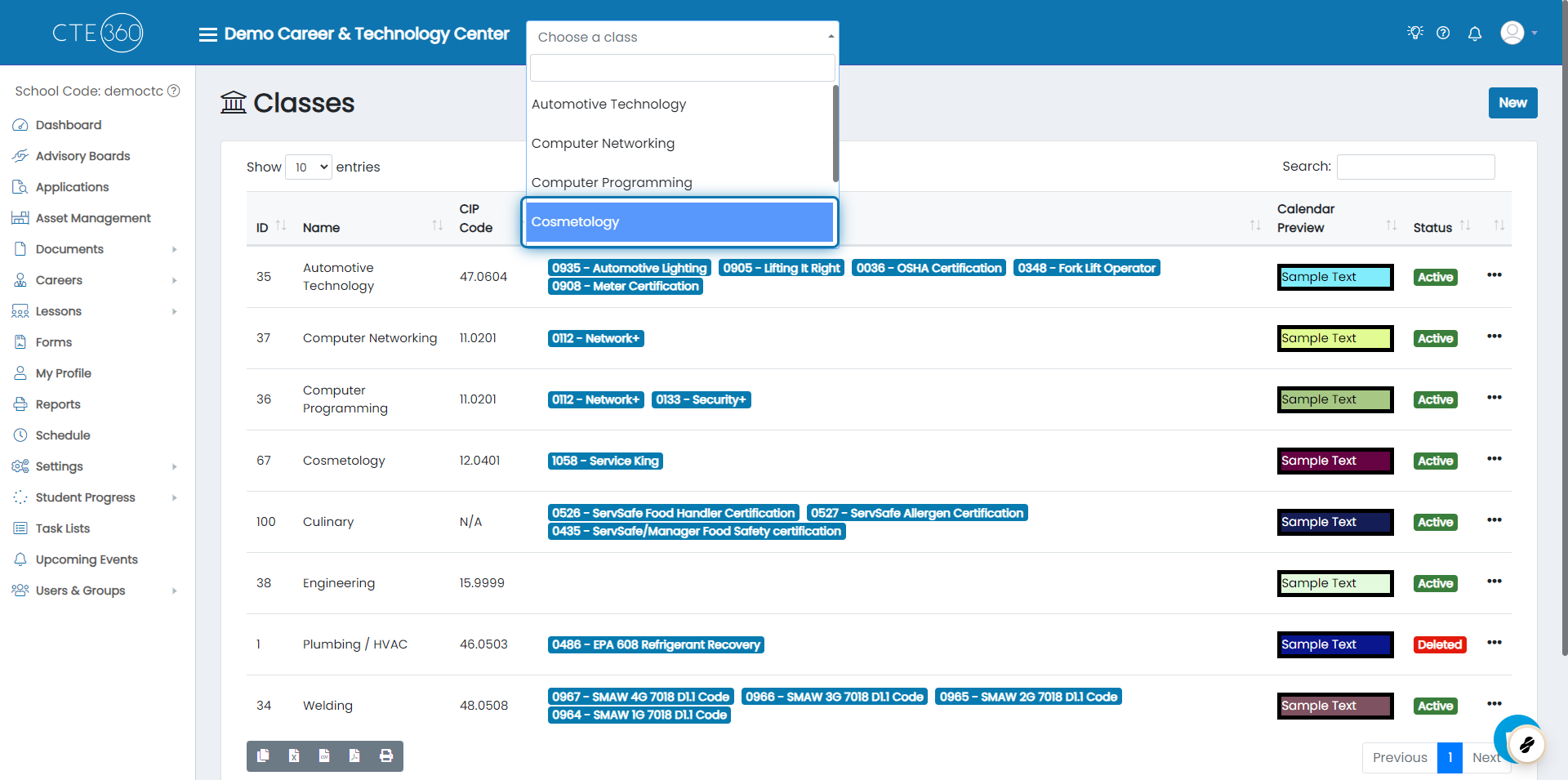Open actions menu for Cosmetology row
The height and width of the screenshot is (780, 1568).
coord(1494,459)
